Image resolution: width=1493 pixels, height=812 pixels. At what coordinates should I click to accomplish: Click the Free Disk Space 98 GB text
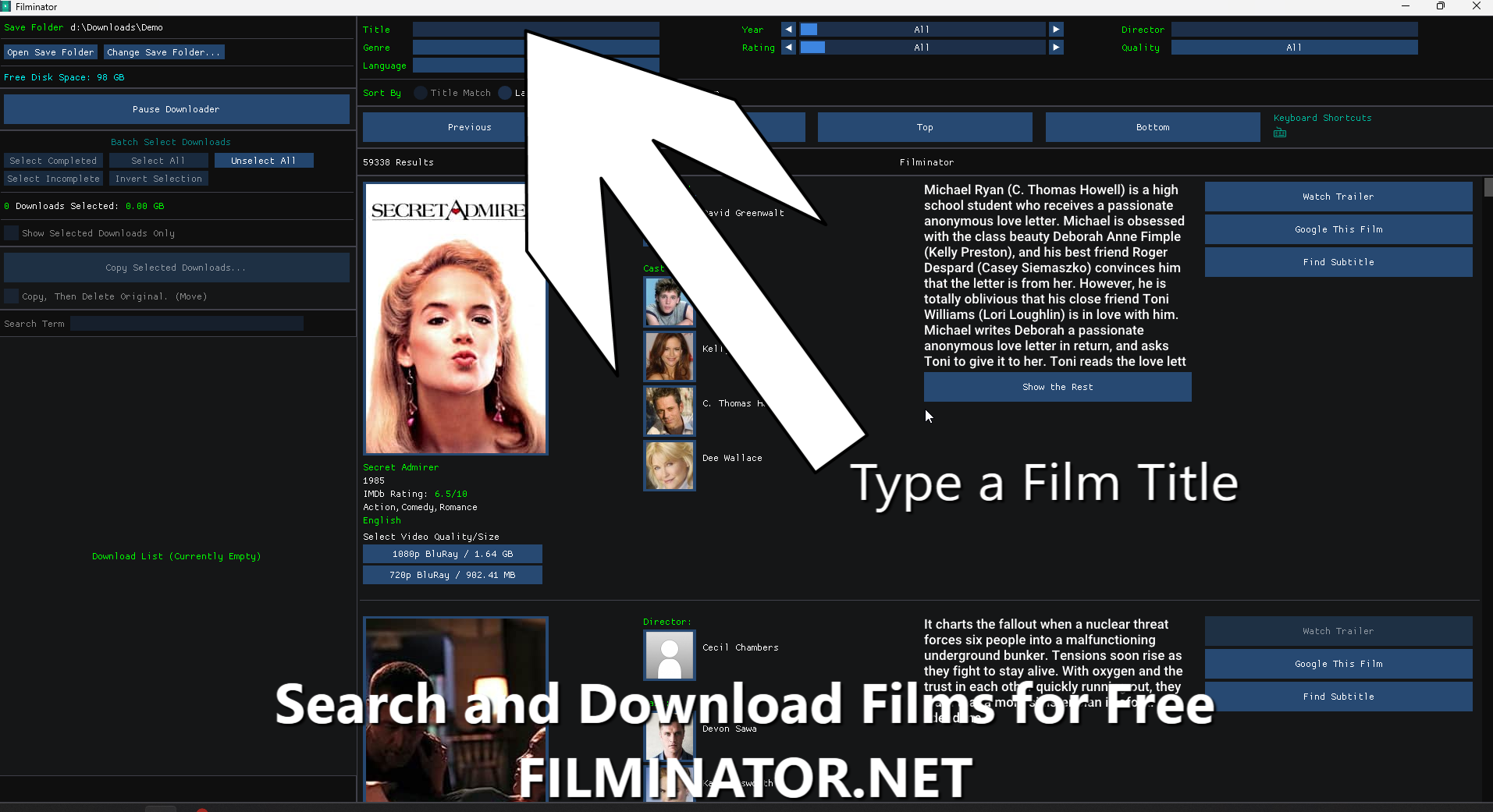[64, 77]
